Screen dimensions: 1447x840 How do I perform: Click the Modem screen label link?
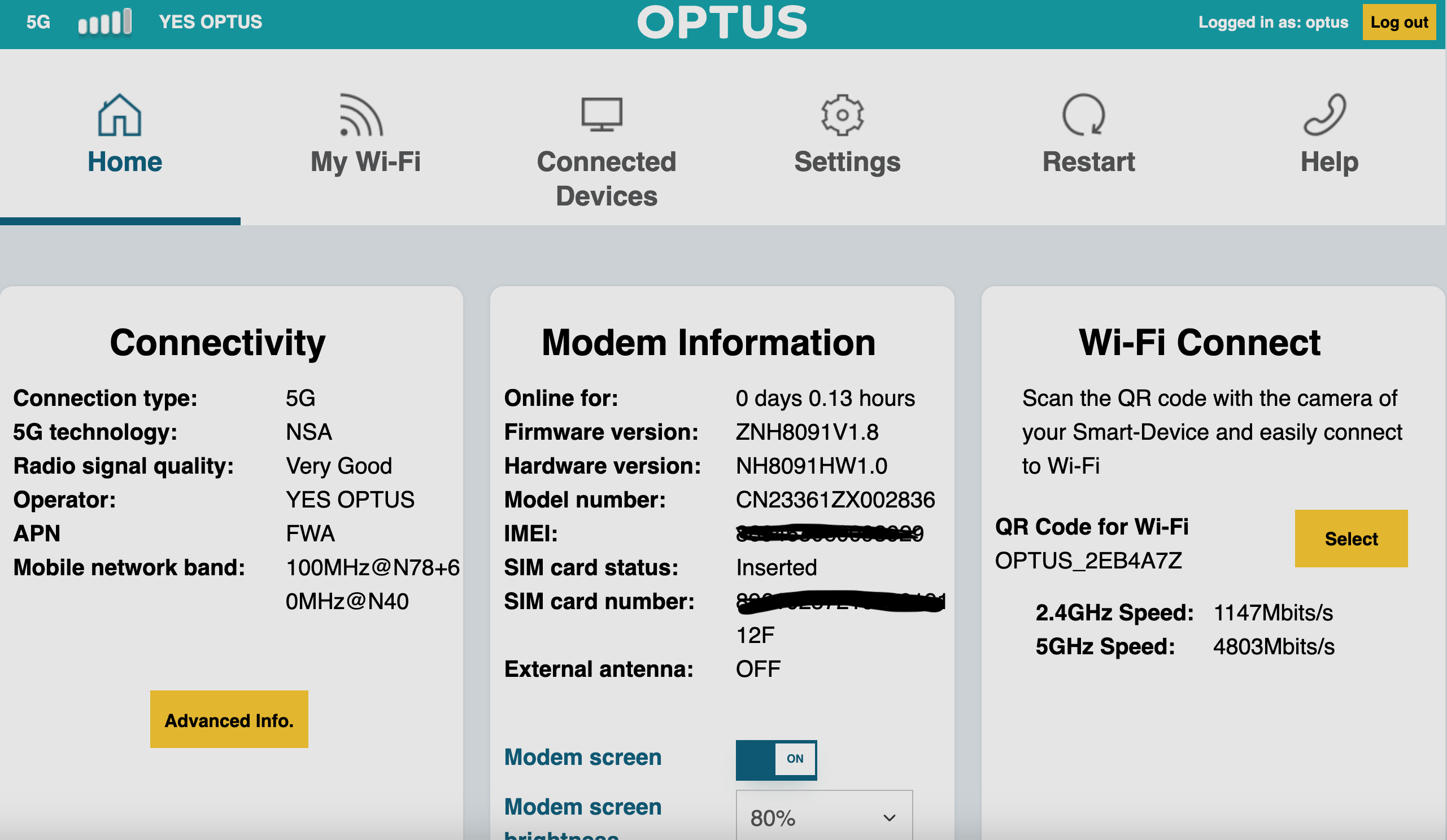(582, 757)
